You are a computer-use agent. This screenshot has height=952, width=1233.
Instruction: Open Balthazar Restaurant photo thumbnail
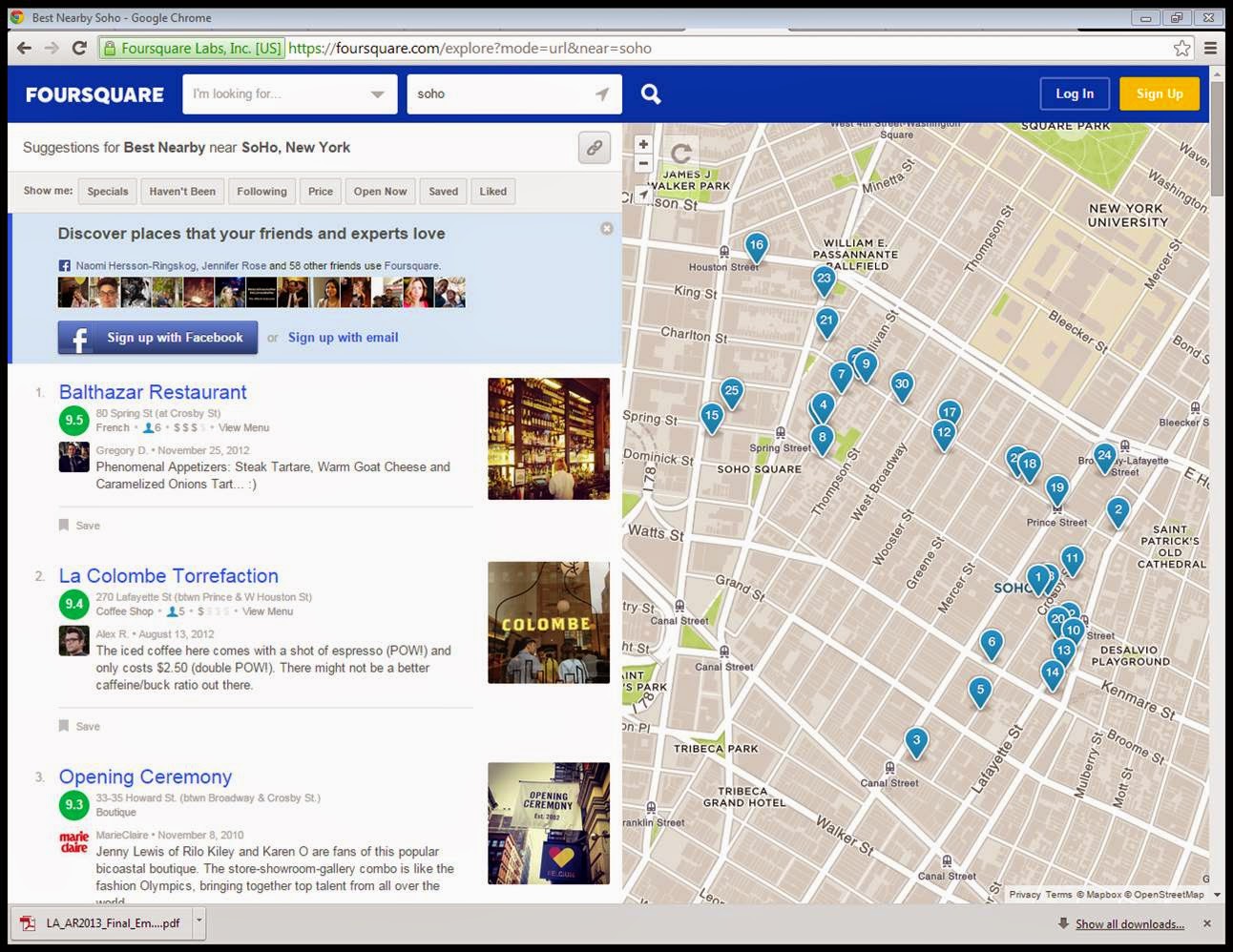549,439
